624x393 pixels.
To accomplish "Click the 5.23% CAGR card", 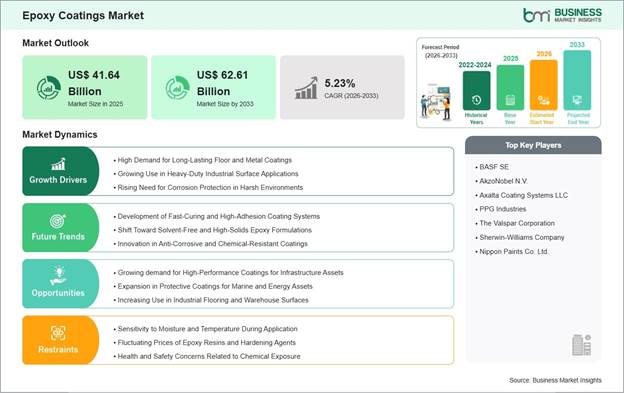I will [342, 88].
